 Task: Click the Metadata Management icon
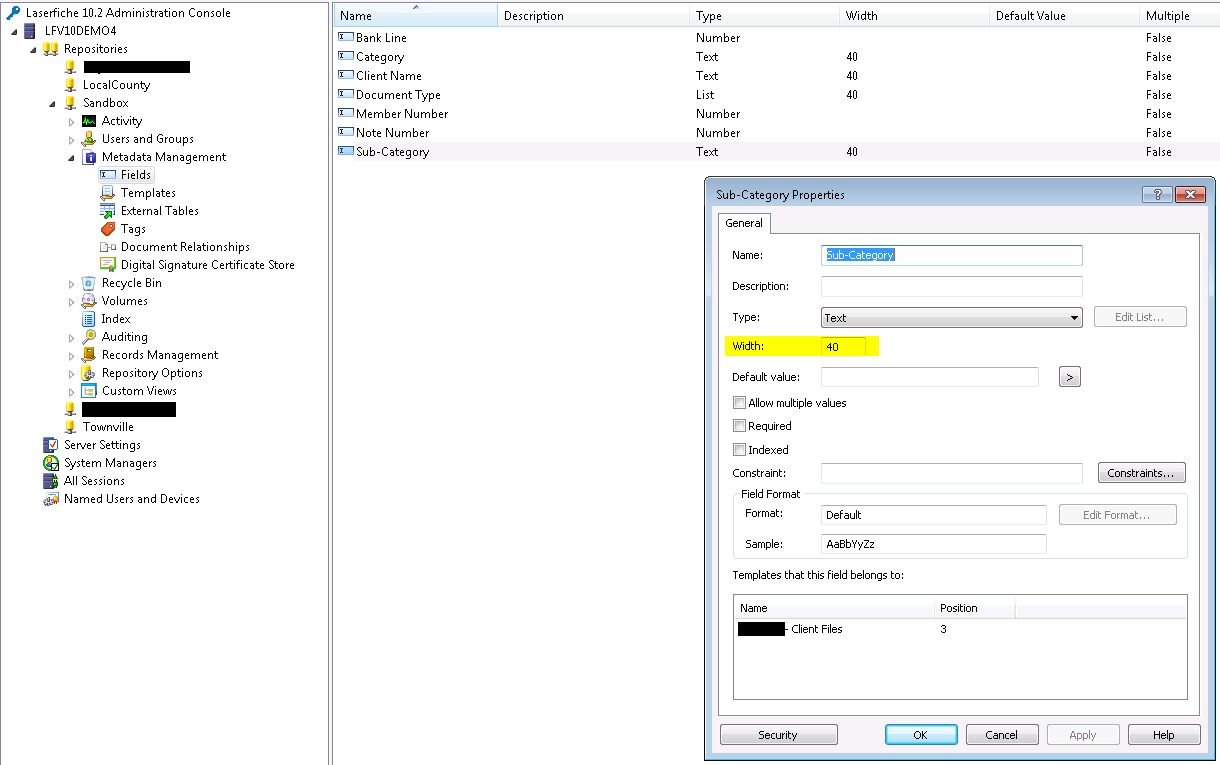point(89,157)
